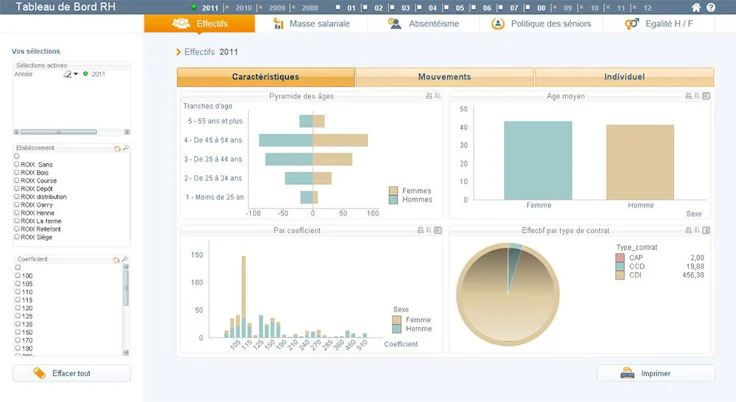Select ROIX La ferme establishment
Viewport: 736px width, 402px height.
point(38,221)
